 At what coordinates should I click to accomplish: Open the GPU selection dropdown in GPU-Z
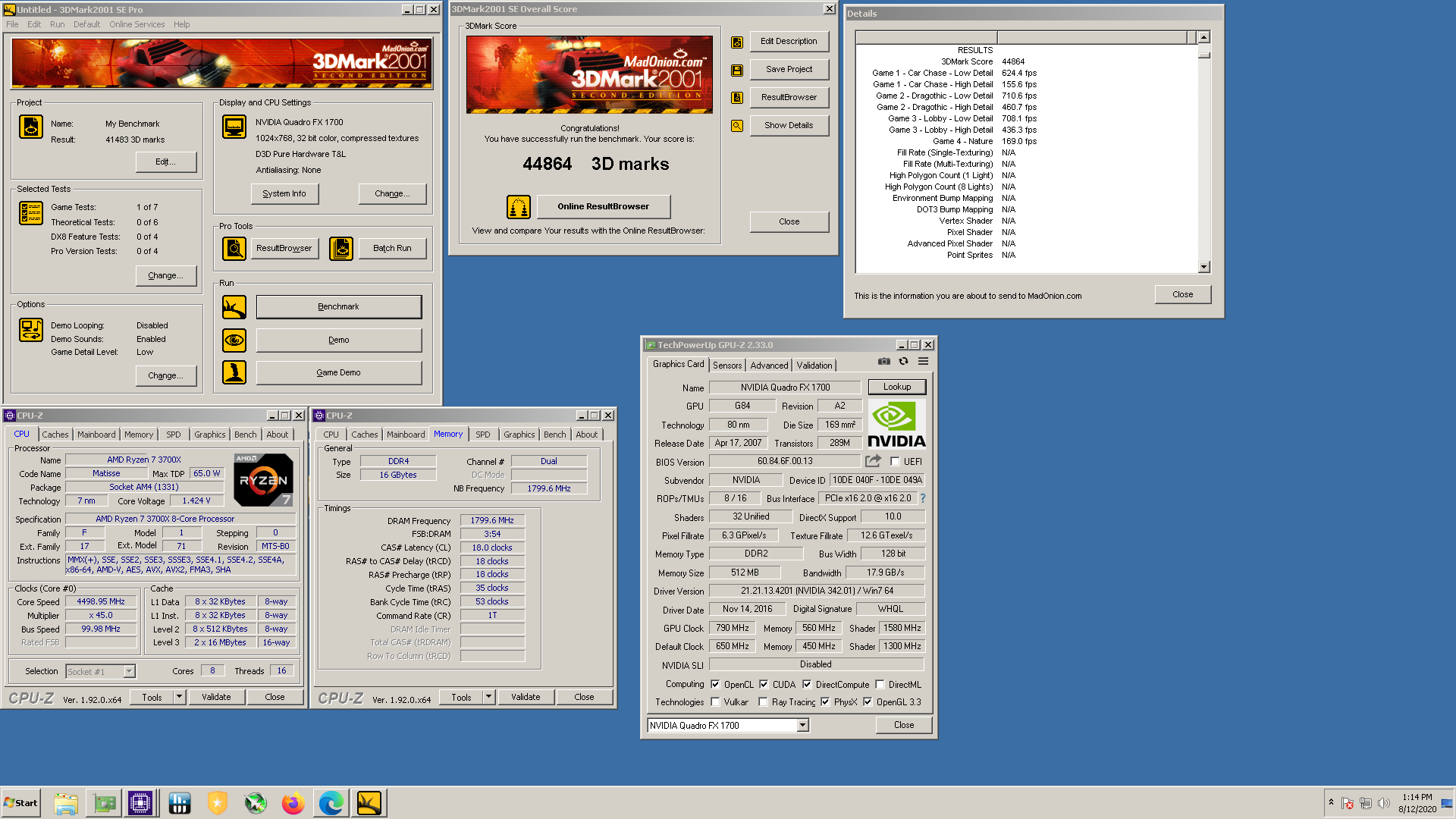802,726
